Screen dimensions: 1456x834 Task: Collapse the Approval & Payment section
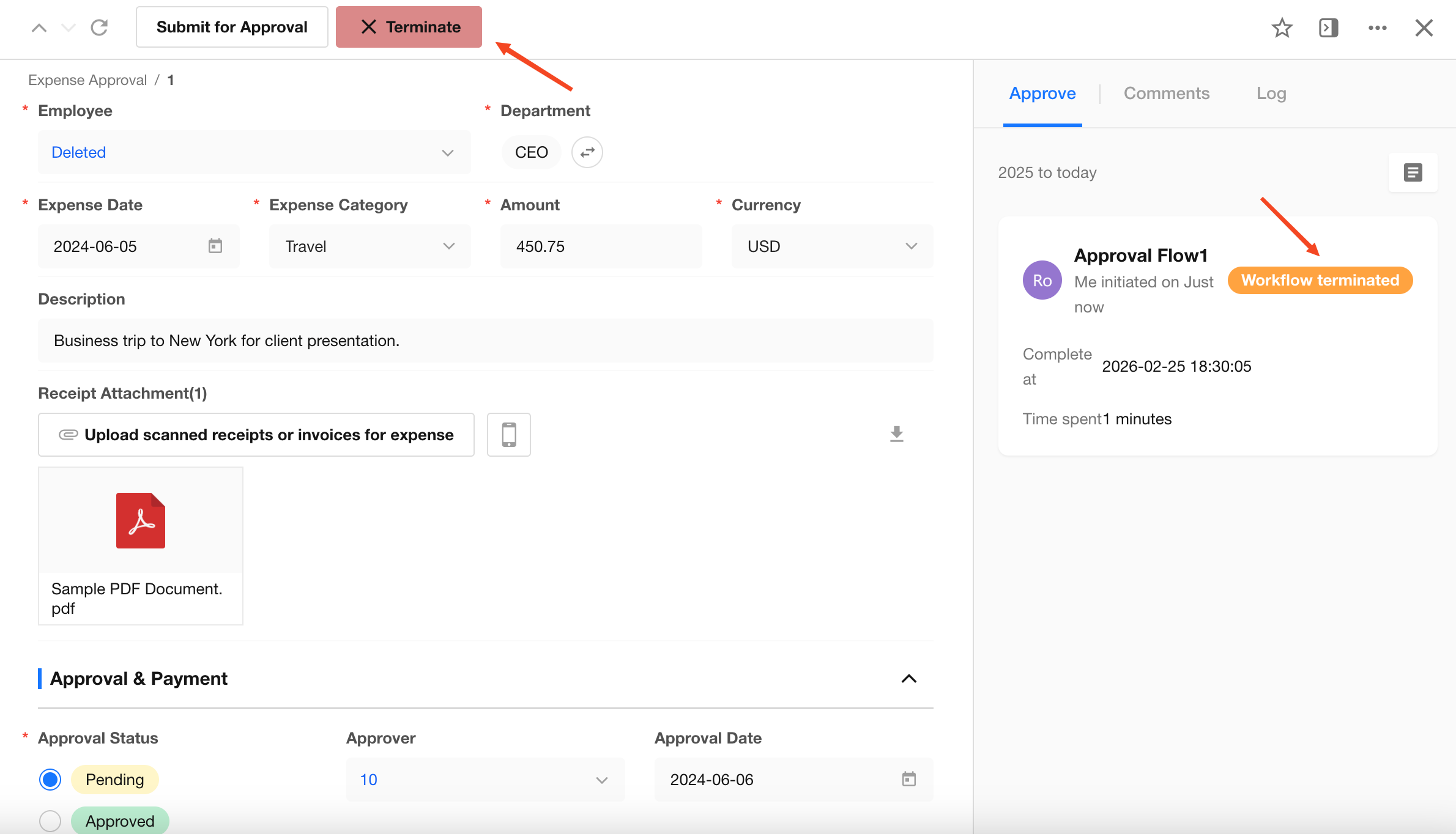[908, 679]
